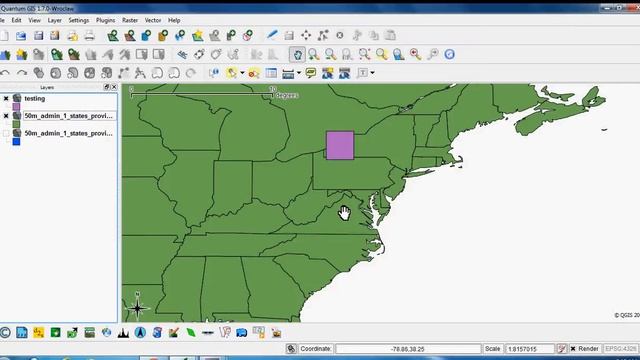Click Zoom to Layer icon
Image resolution: width=640 pixels, height=360 pixels.
(398, 54)
